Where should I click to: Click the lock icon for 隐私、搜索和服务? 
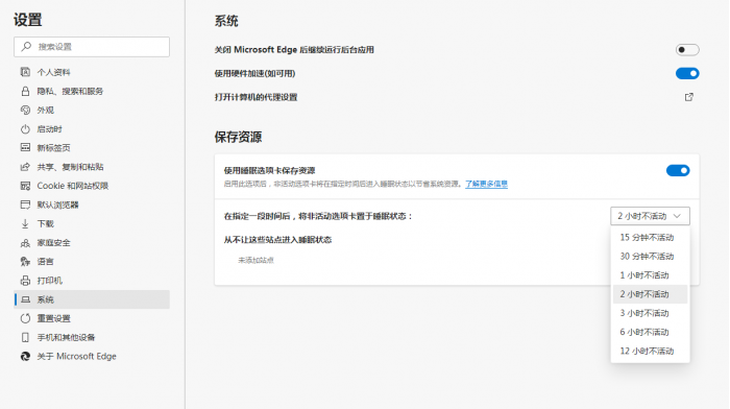tap(26, 91)
